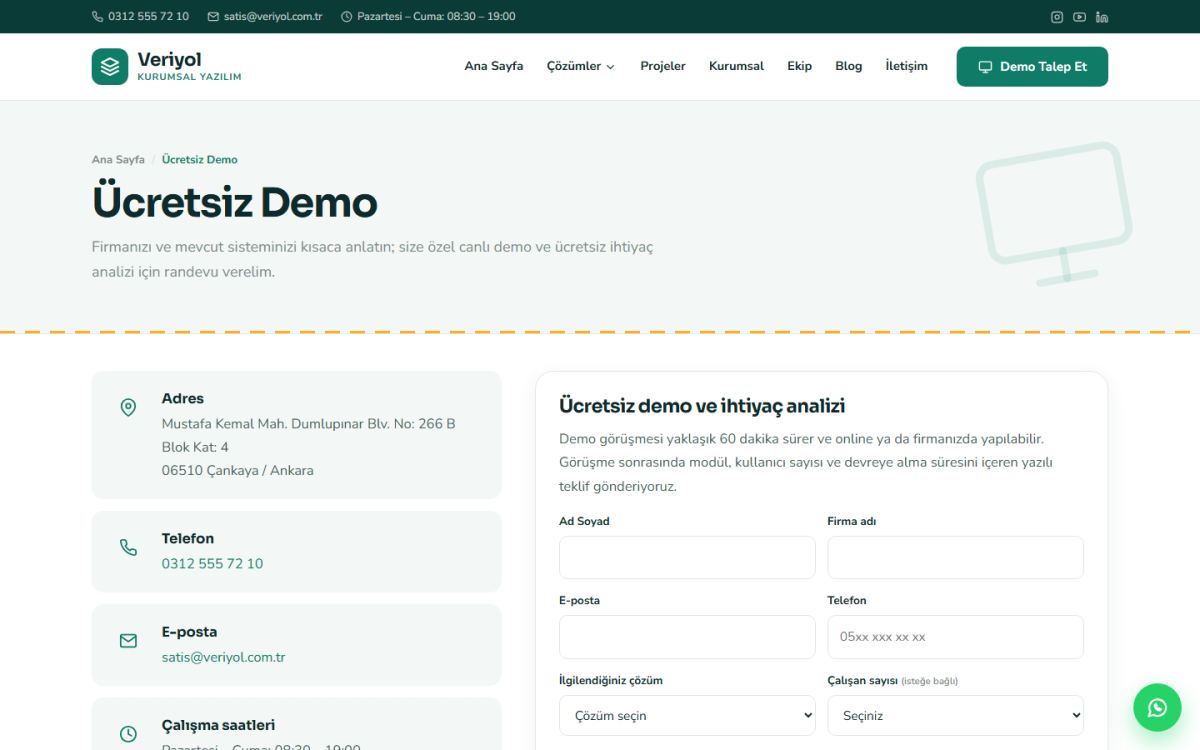Open the Instagram icon in top bar
Viewport: 1200px width, 750px height.
click(x=1057, y=17)
